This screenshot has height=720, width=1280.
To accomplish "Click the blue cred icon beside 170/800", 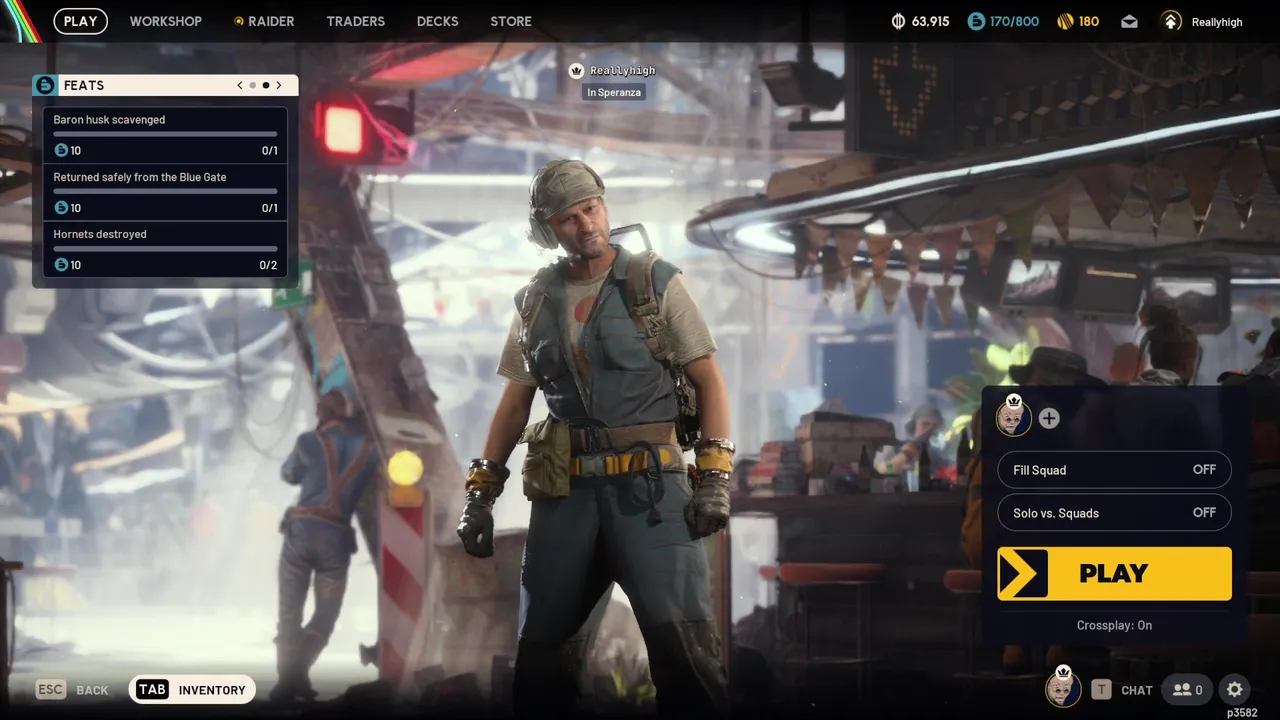I will click(x=976, y=21).
